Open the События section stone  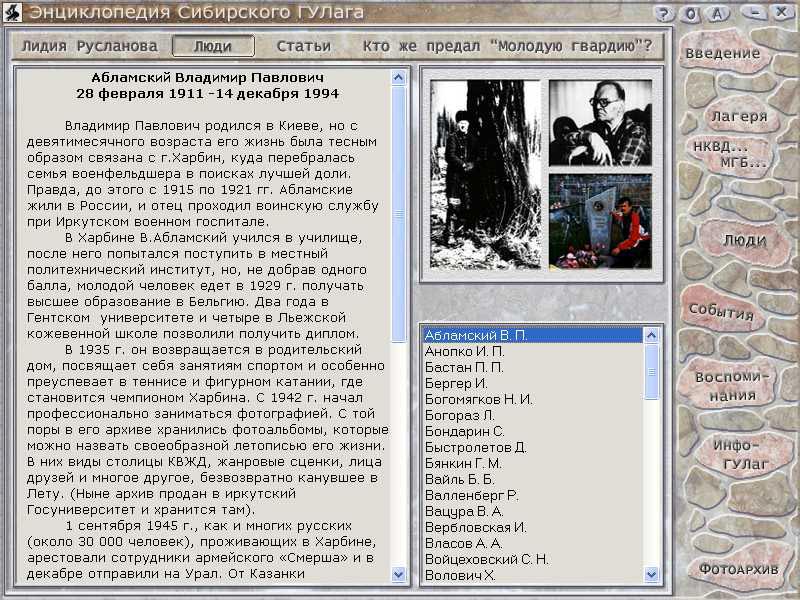click(x=721, y=311)
